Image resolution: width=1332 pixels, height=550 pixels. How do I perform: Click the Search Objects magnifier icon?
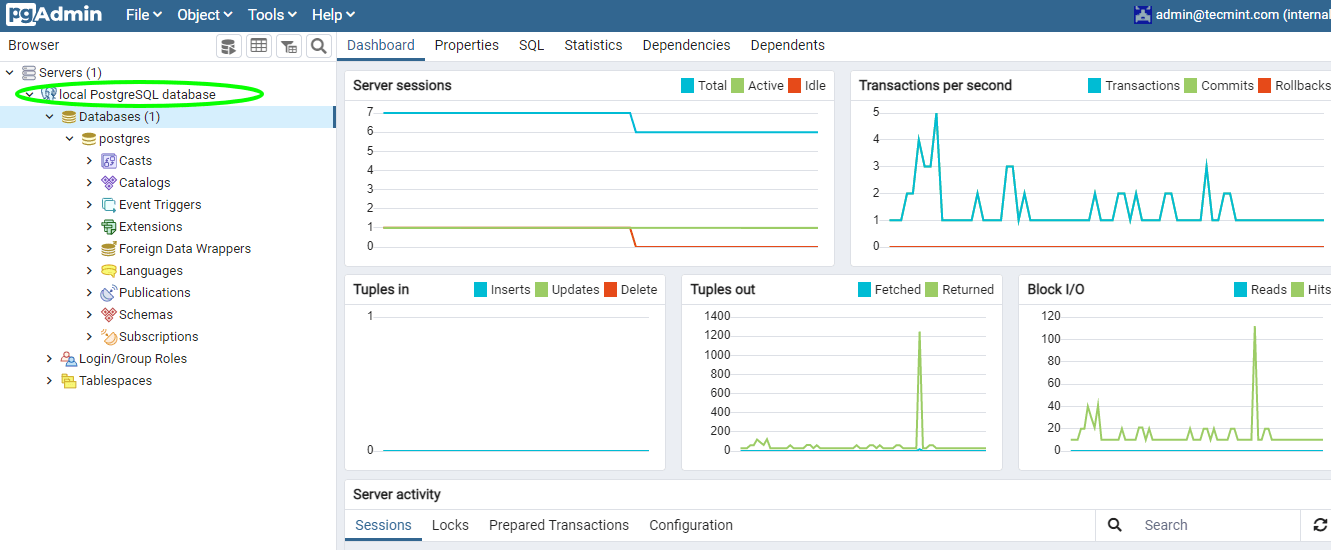coord(318,46)
